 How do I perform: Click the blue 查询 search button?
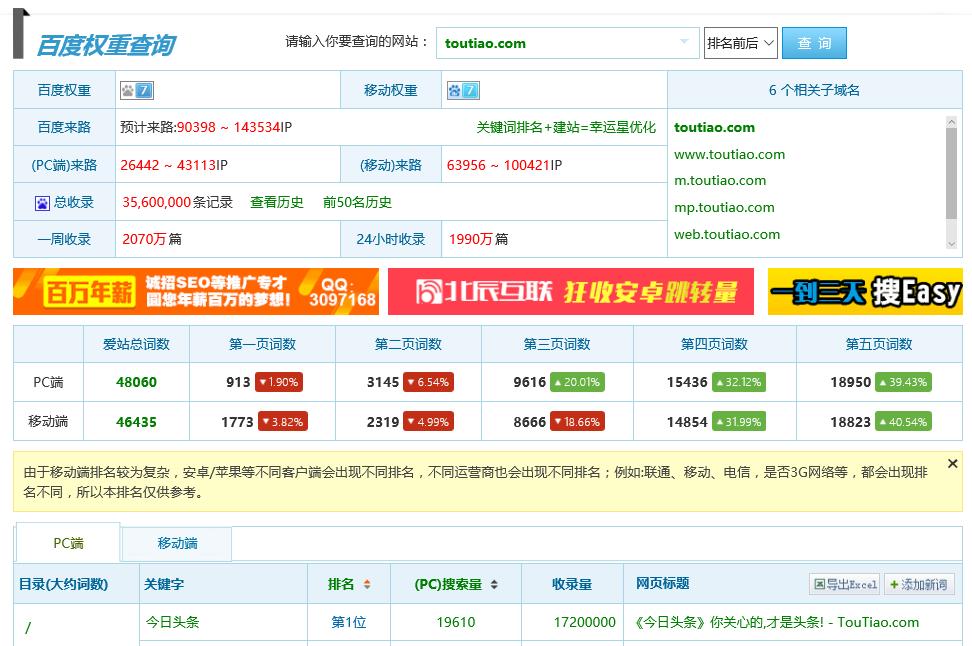coord(816,44)
